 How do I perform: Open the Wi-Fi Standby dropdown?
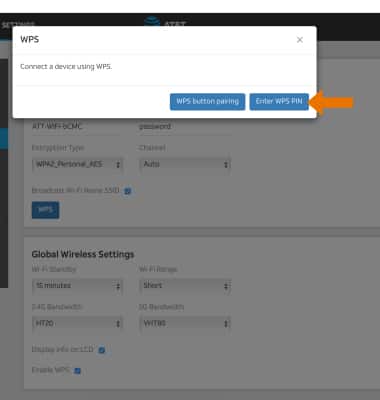(x=77, y=286)
